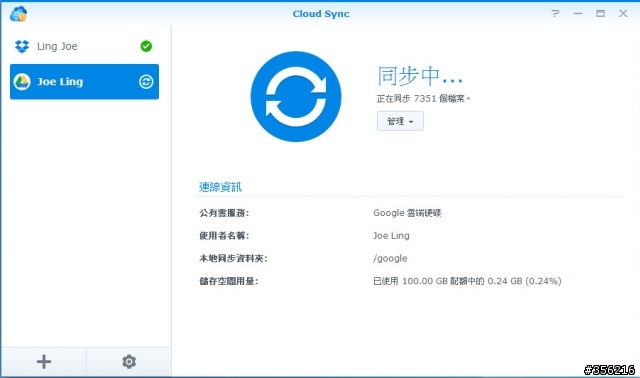Open Cloud Sync settings with the gear icon
The height and width of the screenshot is (378, 640).
(x=129, y=362)
